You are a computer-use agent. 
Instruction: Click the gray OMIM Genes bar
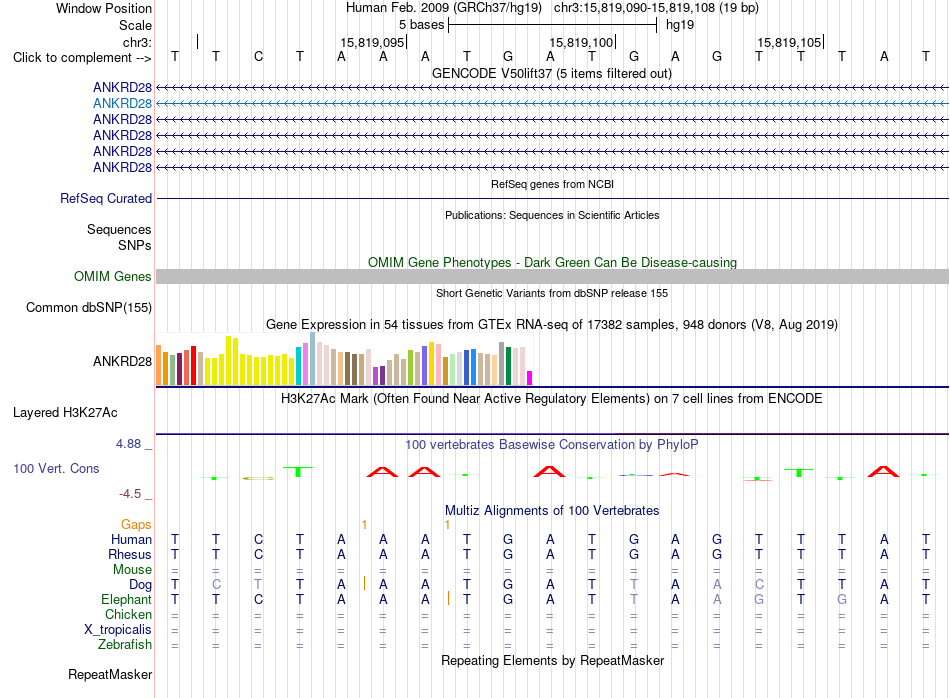click(552, 276)
